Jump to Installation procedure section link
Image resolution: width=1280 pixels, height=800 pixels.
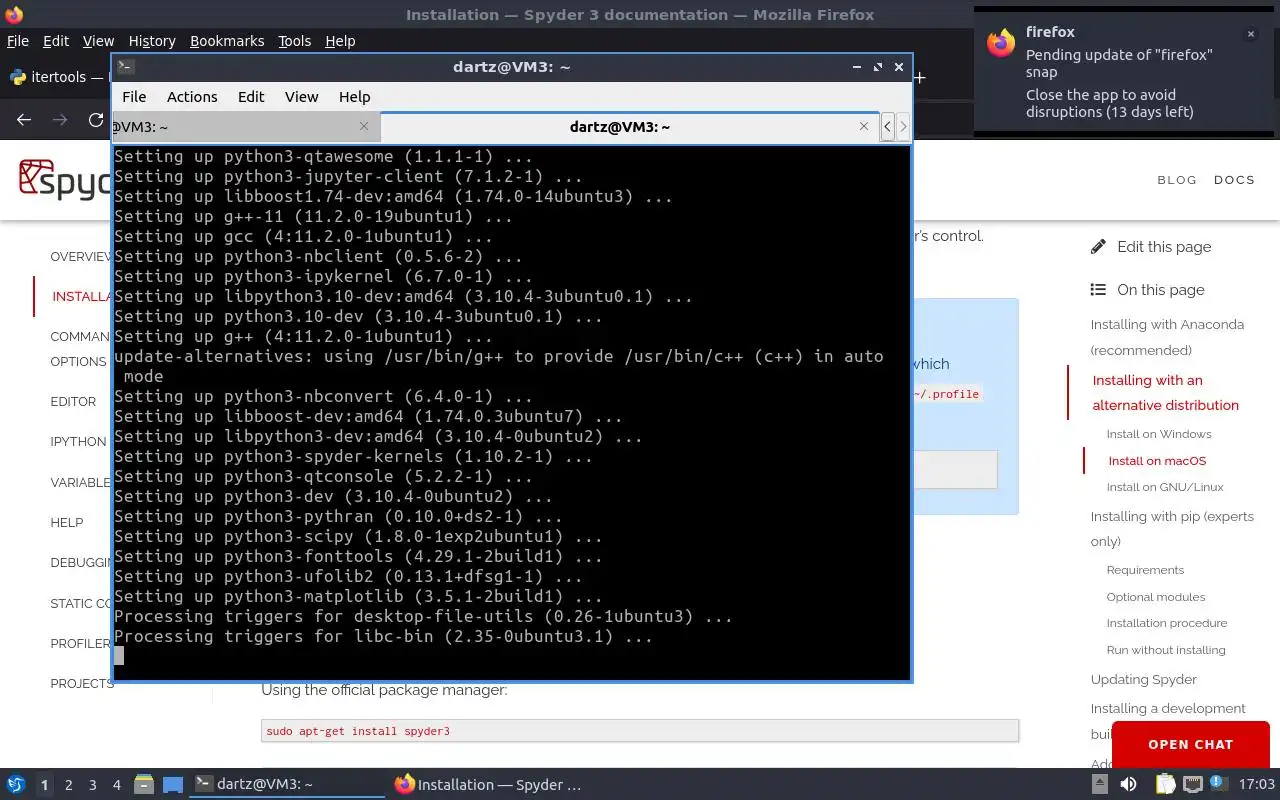click(1166, 623)
